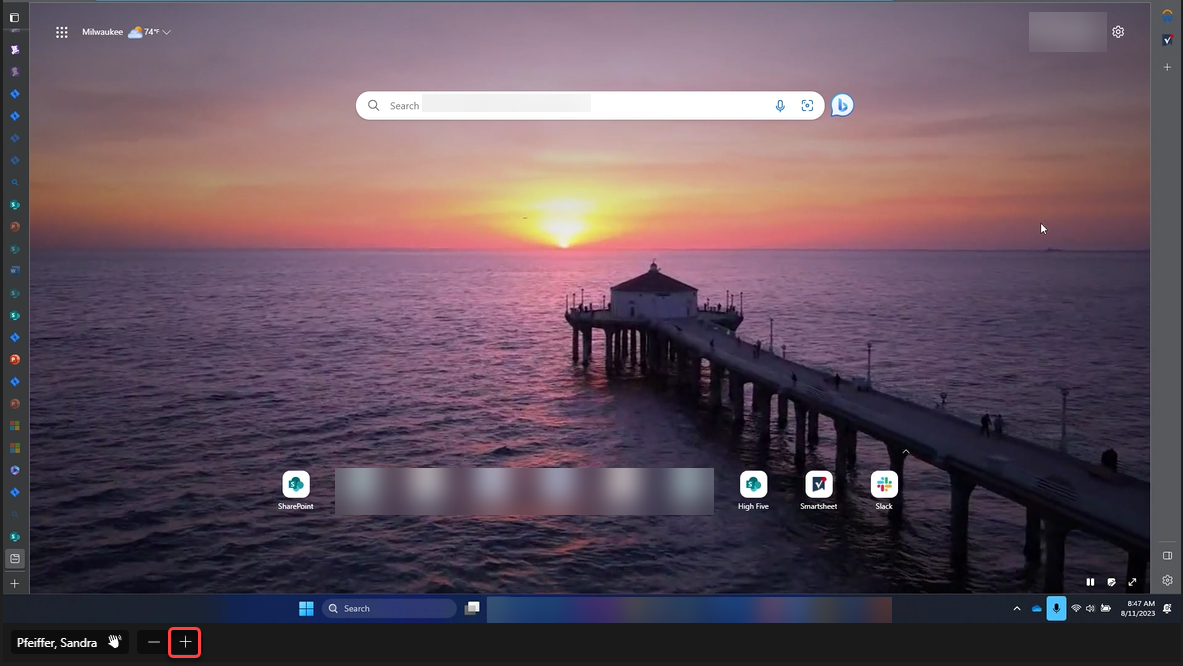Open Windows Start menu

(306, 608)
